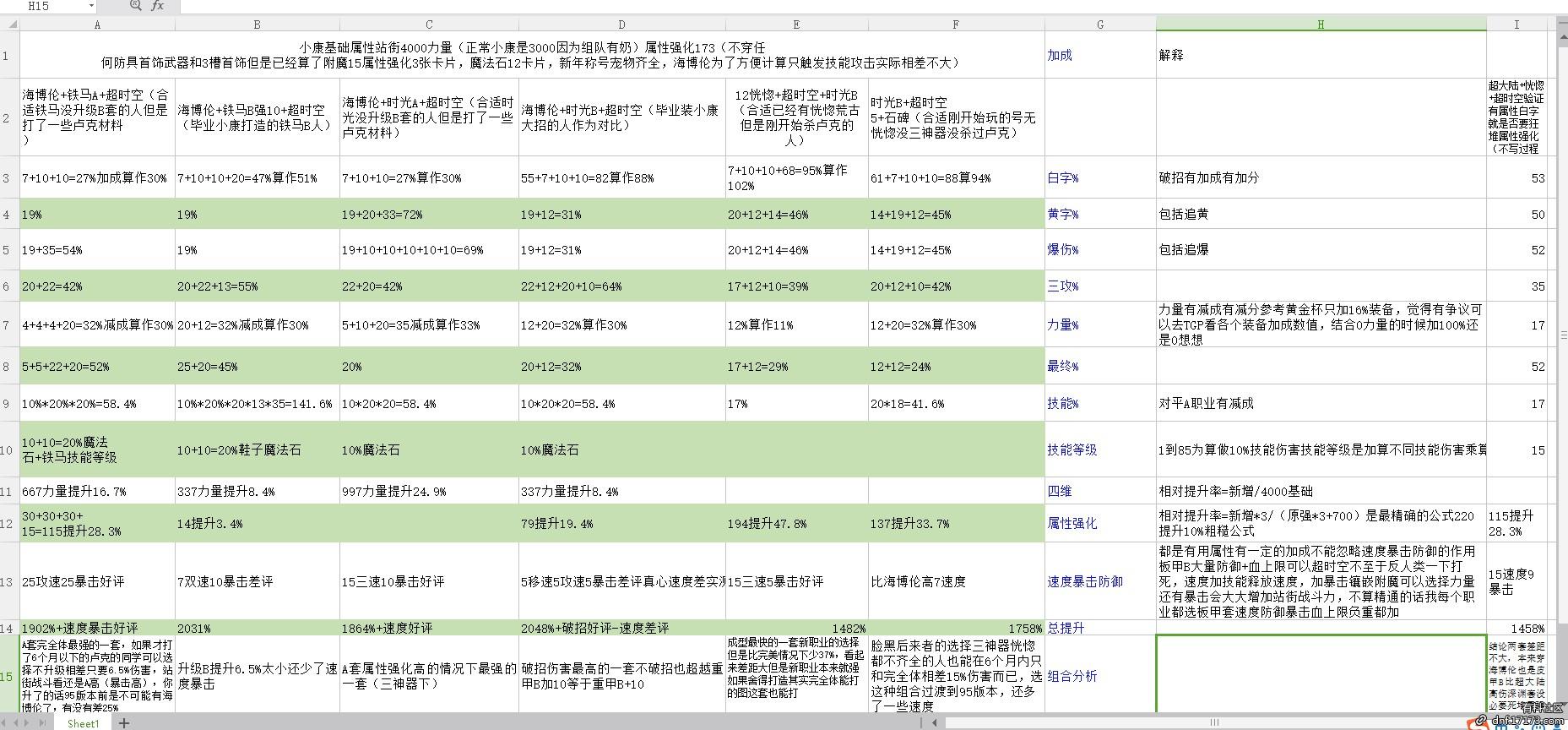Click the magnifier zoom icon beside fx
This screenshot has width=1568, height=730.
tap(135, 6)
